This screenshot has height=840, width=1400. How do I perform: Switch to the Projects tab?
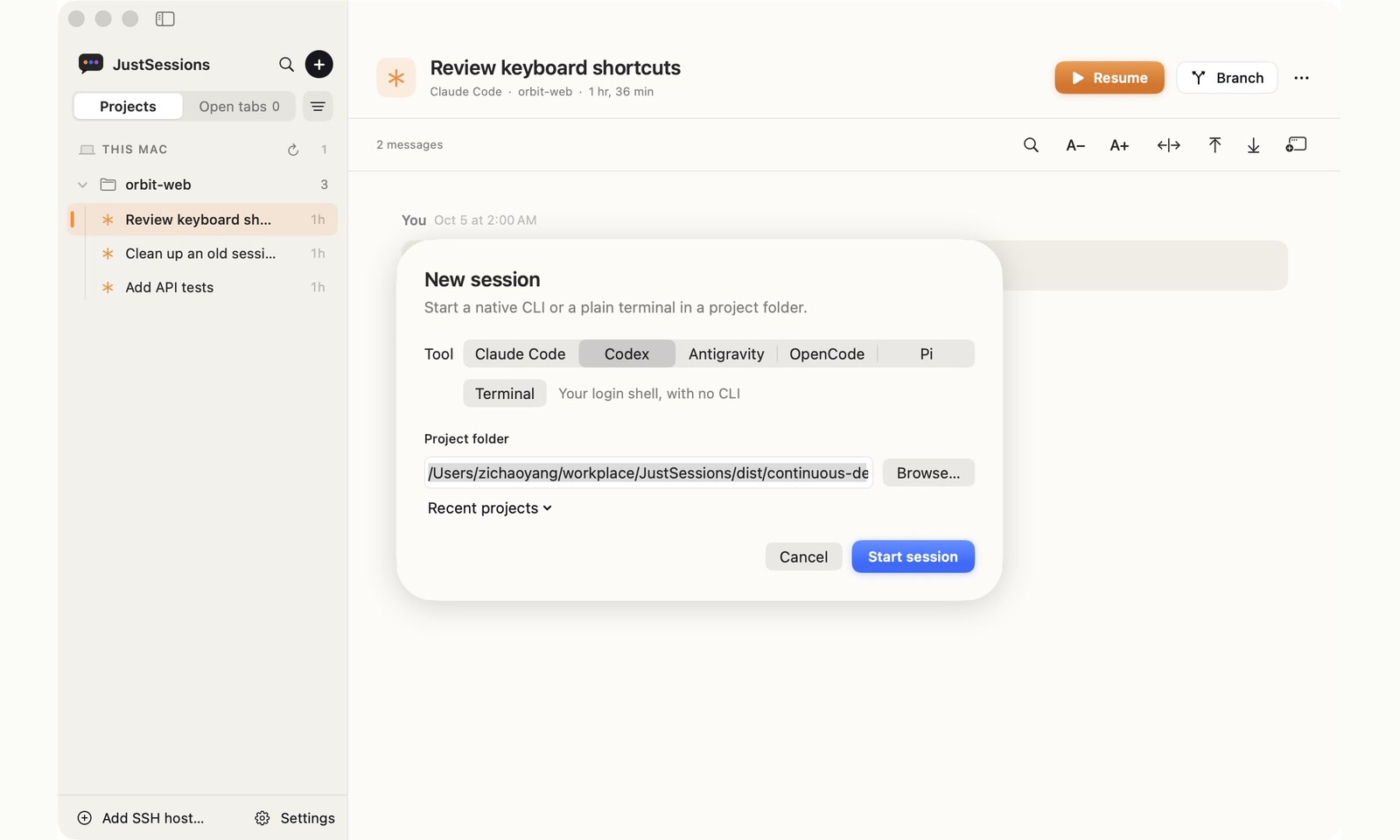[128, 106]
